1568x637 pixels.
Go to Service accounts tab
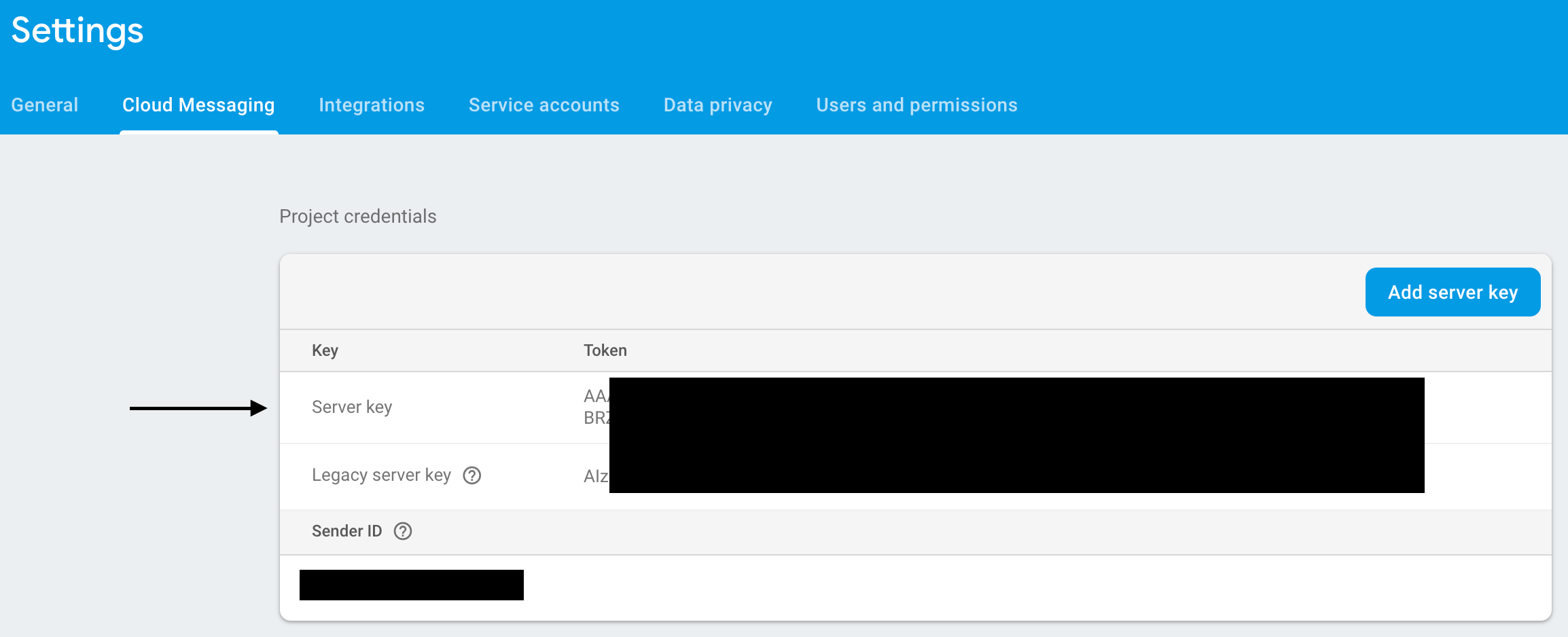click(544, 105)
